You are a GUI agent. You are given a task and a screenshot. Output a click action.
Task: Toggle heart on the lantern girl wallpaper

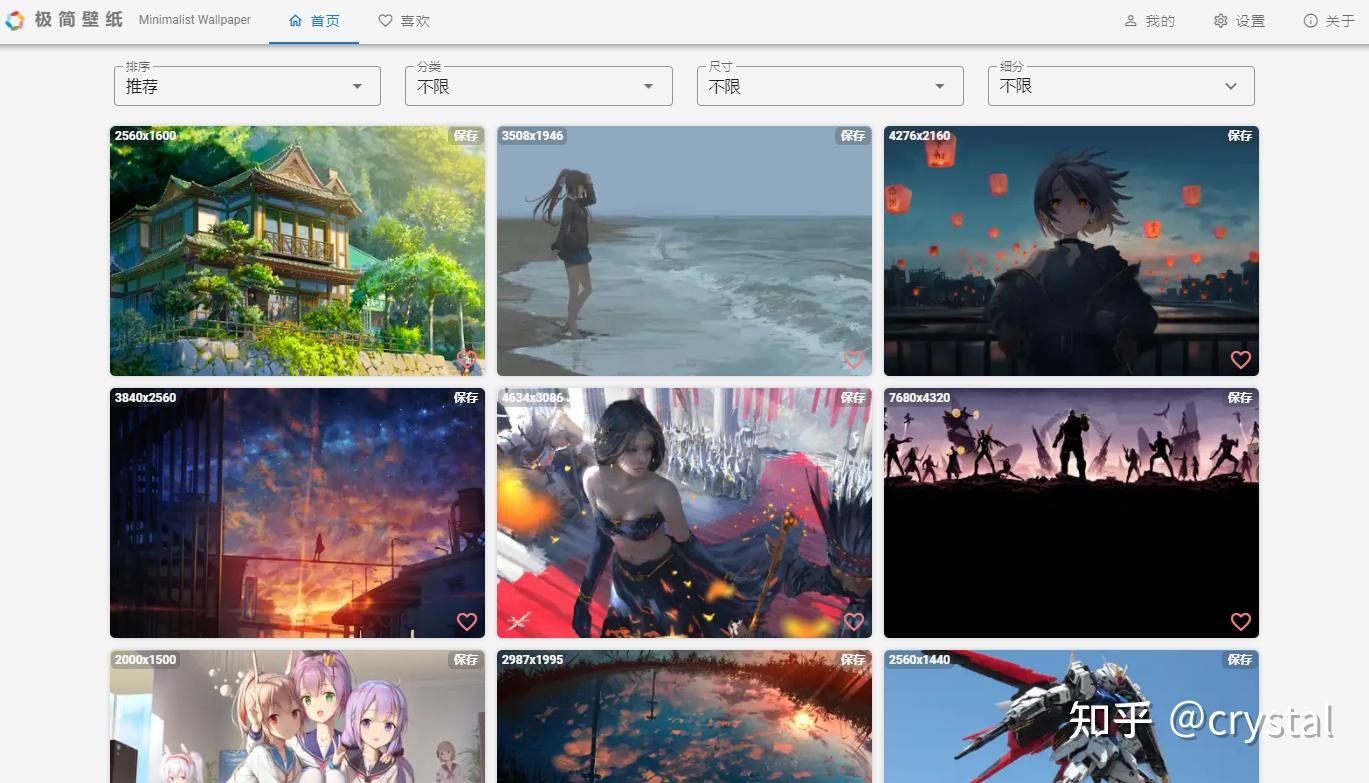coord(1240,359)
